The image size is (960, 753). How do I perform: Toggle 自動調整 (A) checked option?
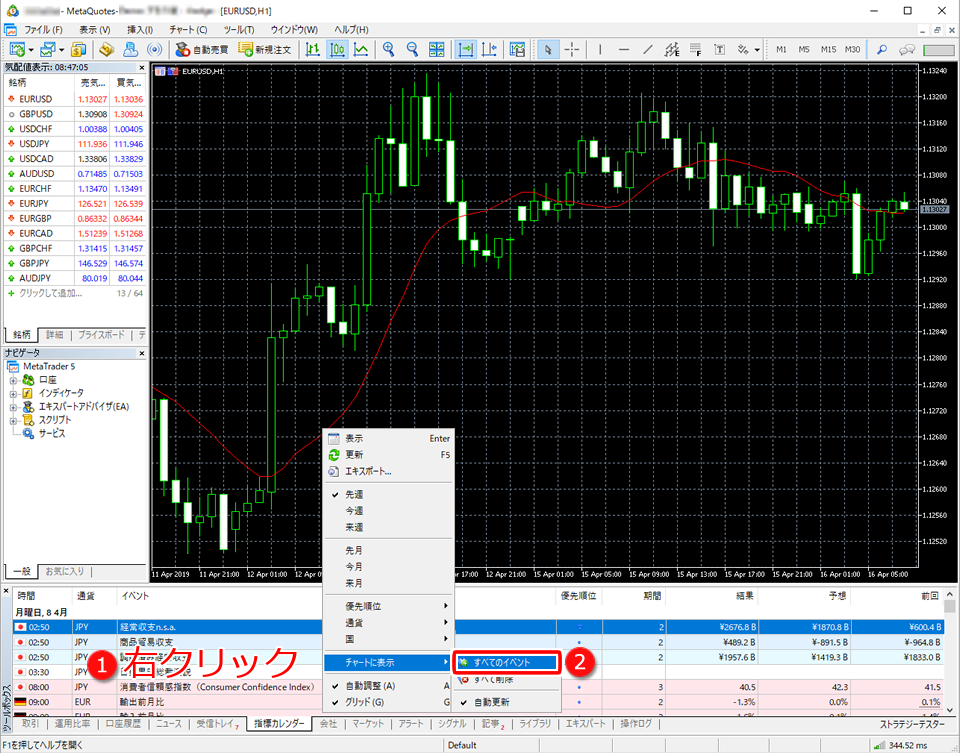(x=369, y=686)
